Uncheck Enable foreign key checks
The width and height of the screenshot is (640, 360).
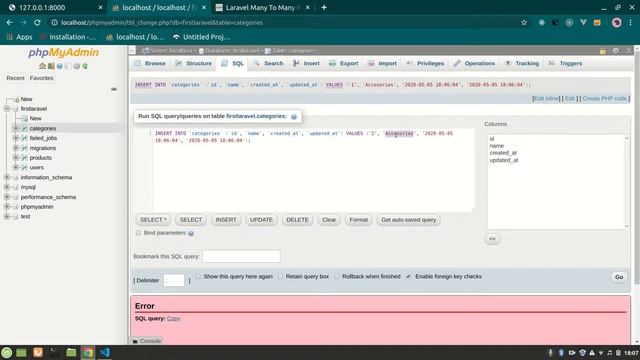tap(409, 276)
